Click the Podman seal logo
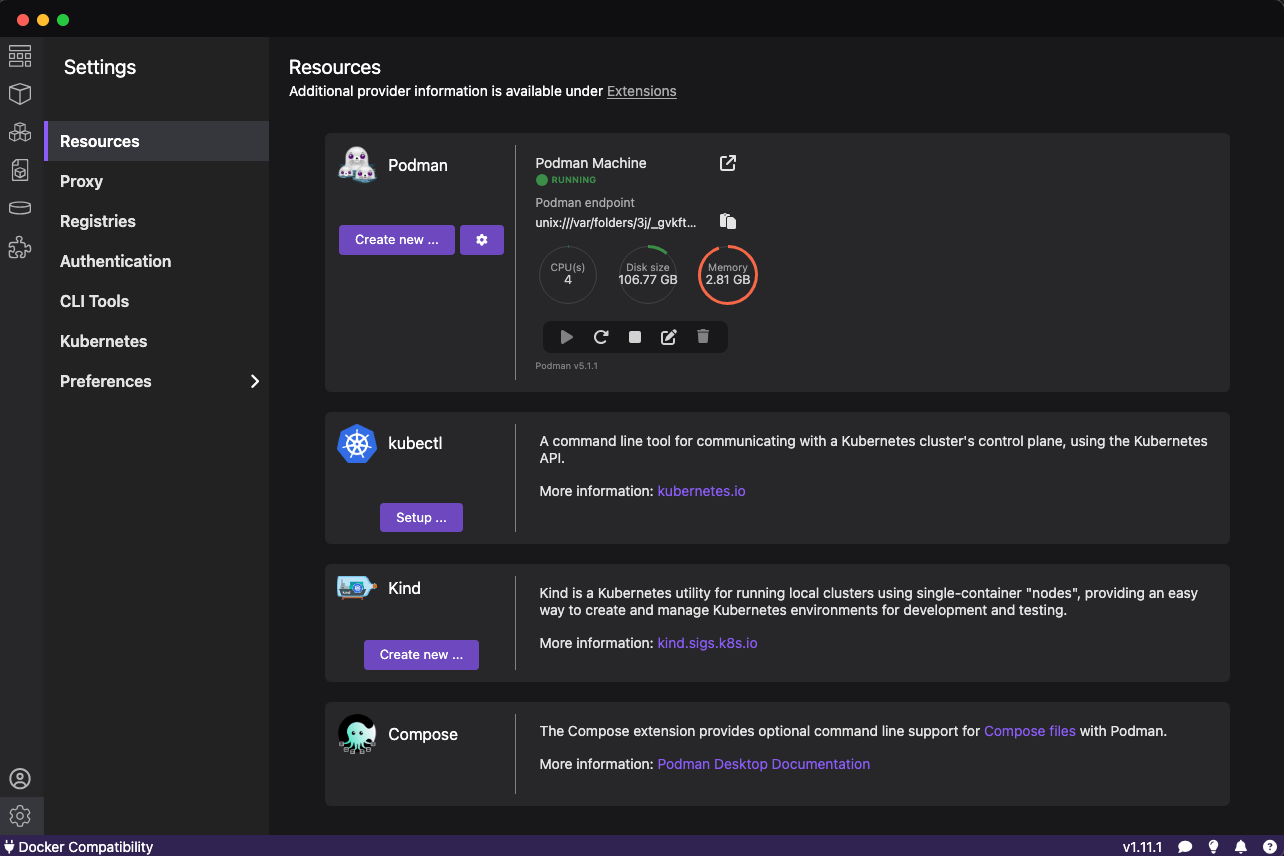1284x856 pixels. click(357, 165)
